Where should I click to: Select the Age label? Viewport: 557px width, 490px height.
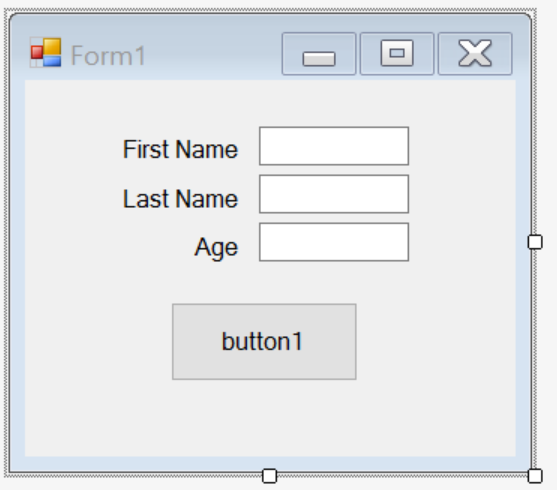216,248
